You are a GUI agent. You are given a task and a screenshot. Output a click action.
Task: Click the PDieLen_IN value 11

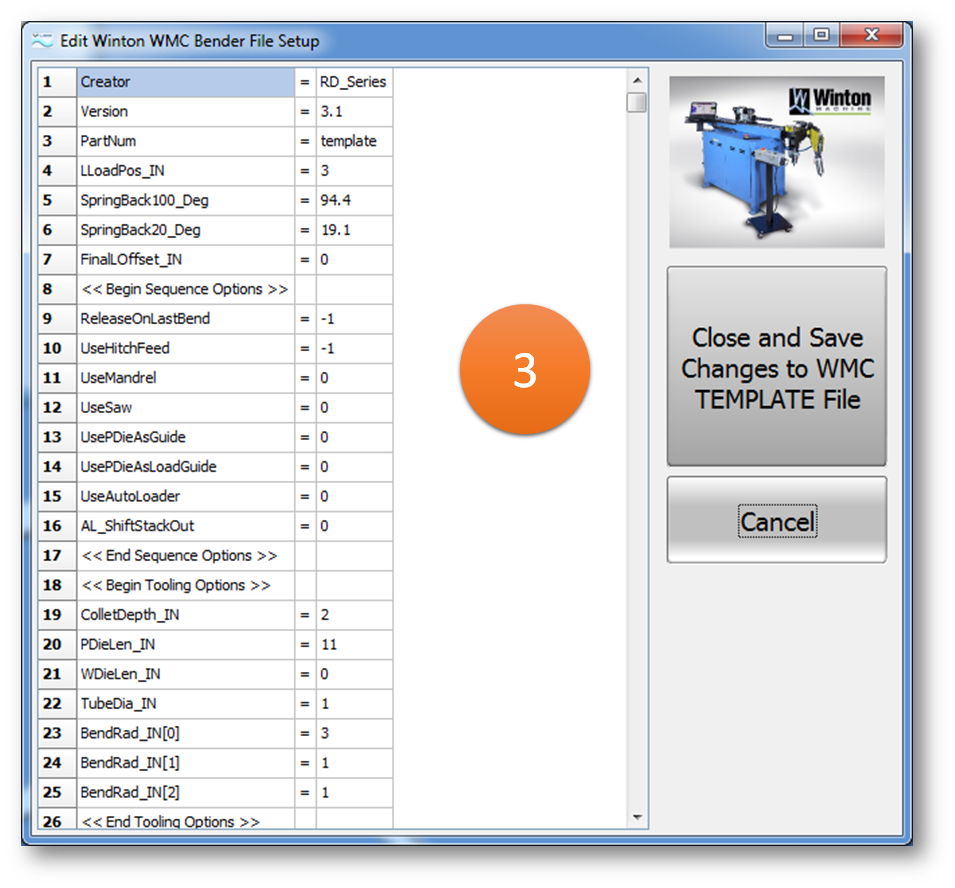click(354, 644)
